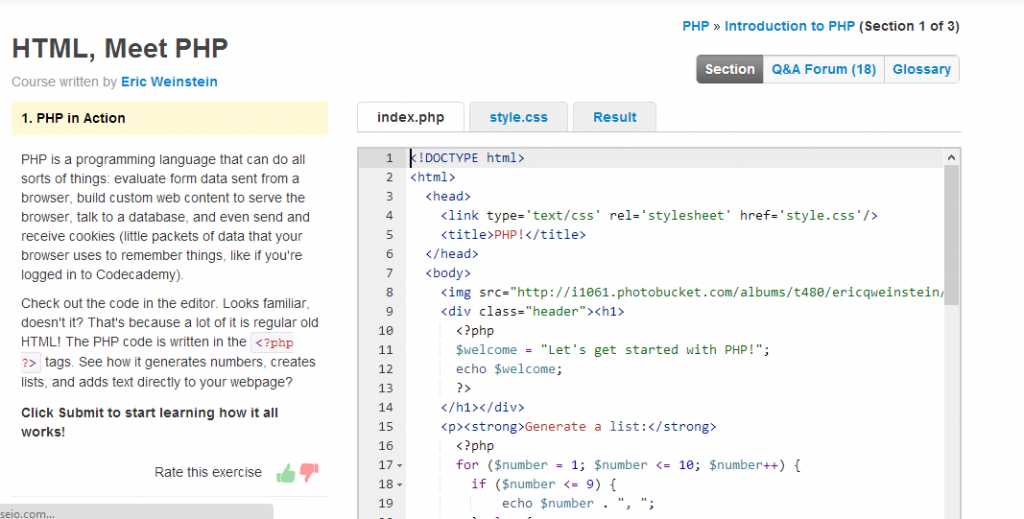This screenshot has width=1024, height=519.
Task: Follow the PHP breadcrumb link
Action: point(696,26)
